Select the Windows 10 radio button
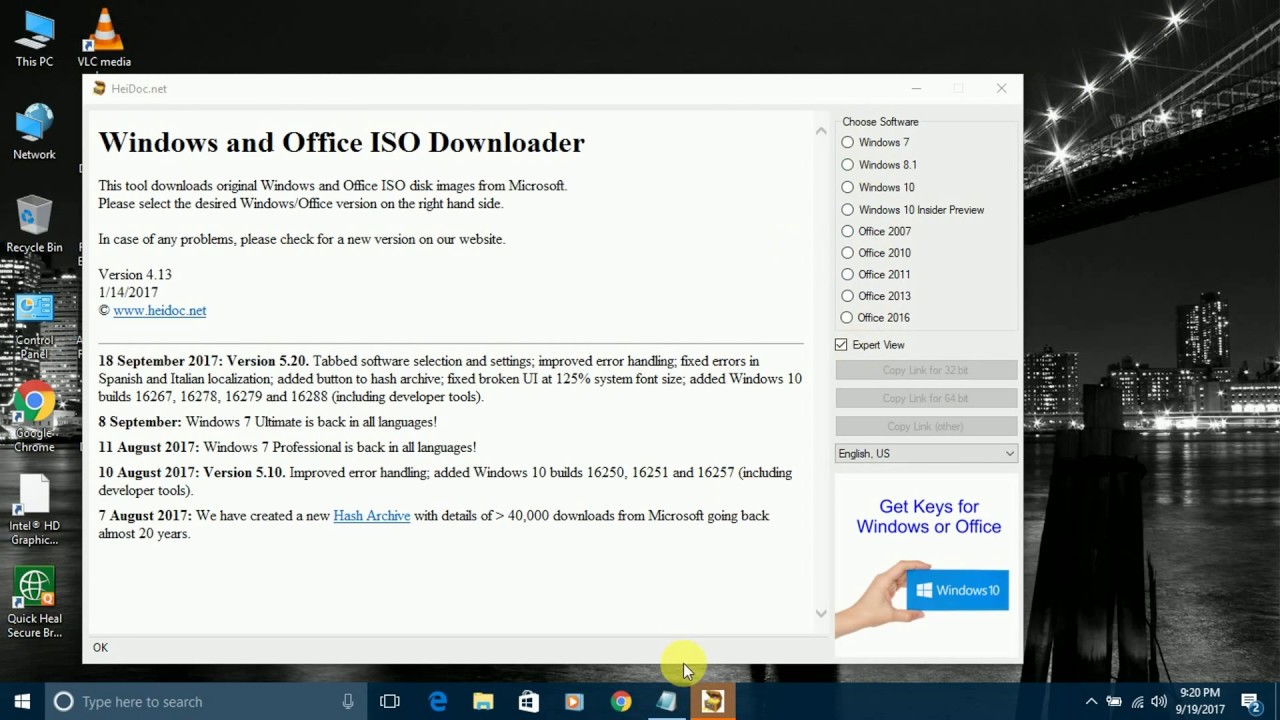Screen dimensions: 1280x720 [848, 187]
